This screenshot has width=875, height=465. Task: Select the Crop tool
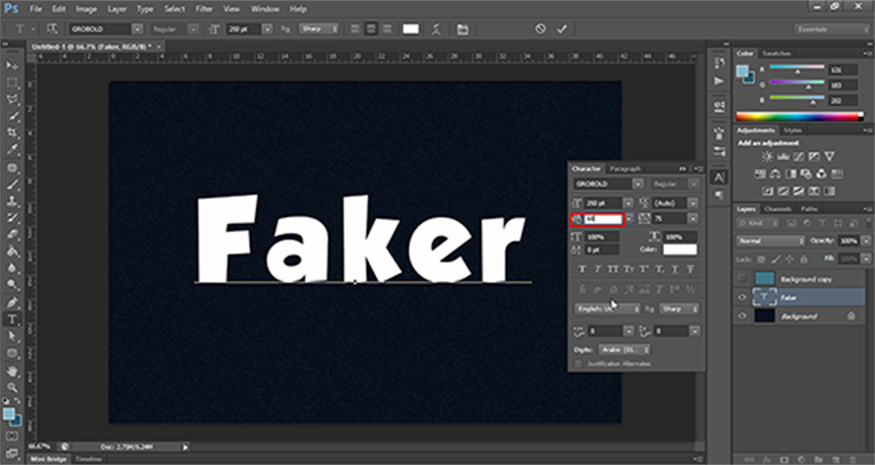click(12, 133)
